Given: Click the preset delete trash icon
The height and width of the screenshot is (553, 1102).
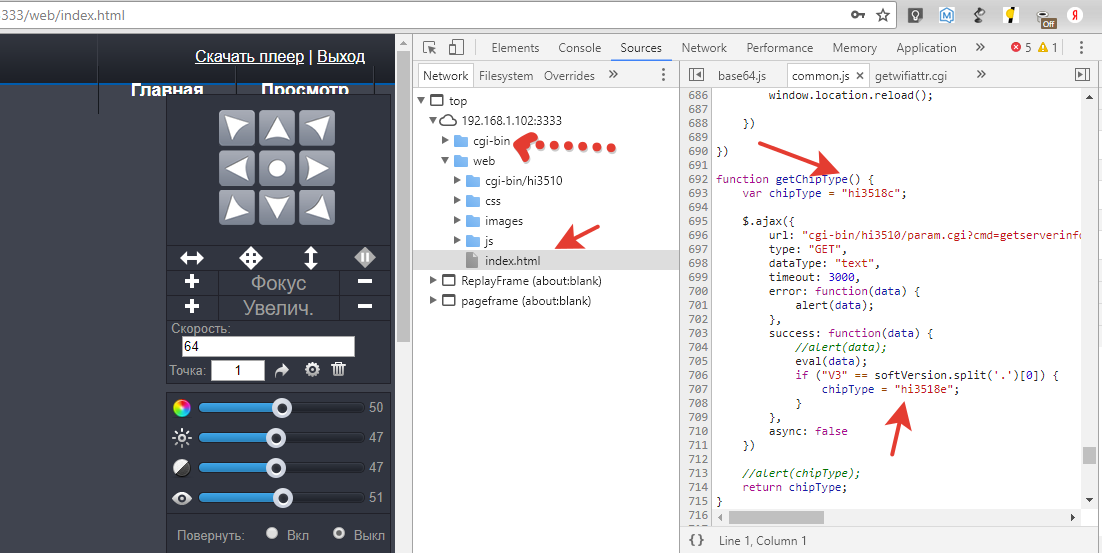Looking at the screenshot, I should [339, 370].
